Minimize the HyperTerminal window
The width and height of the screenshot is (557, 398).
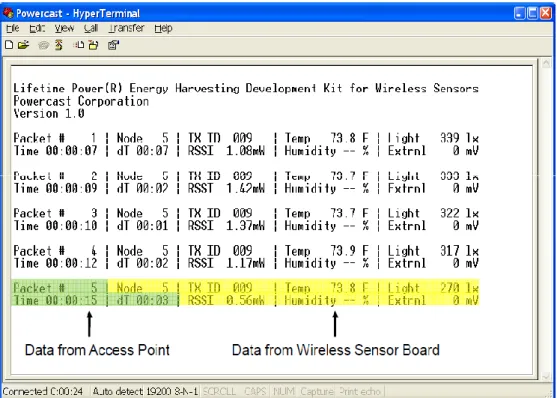click(x=519, y=14)
